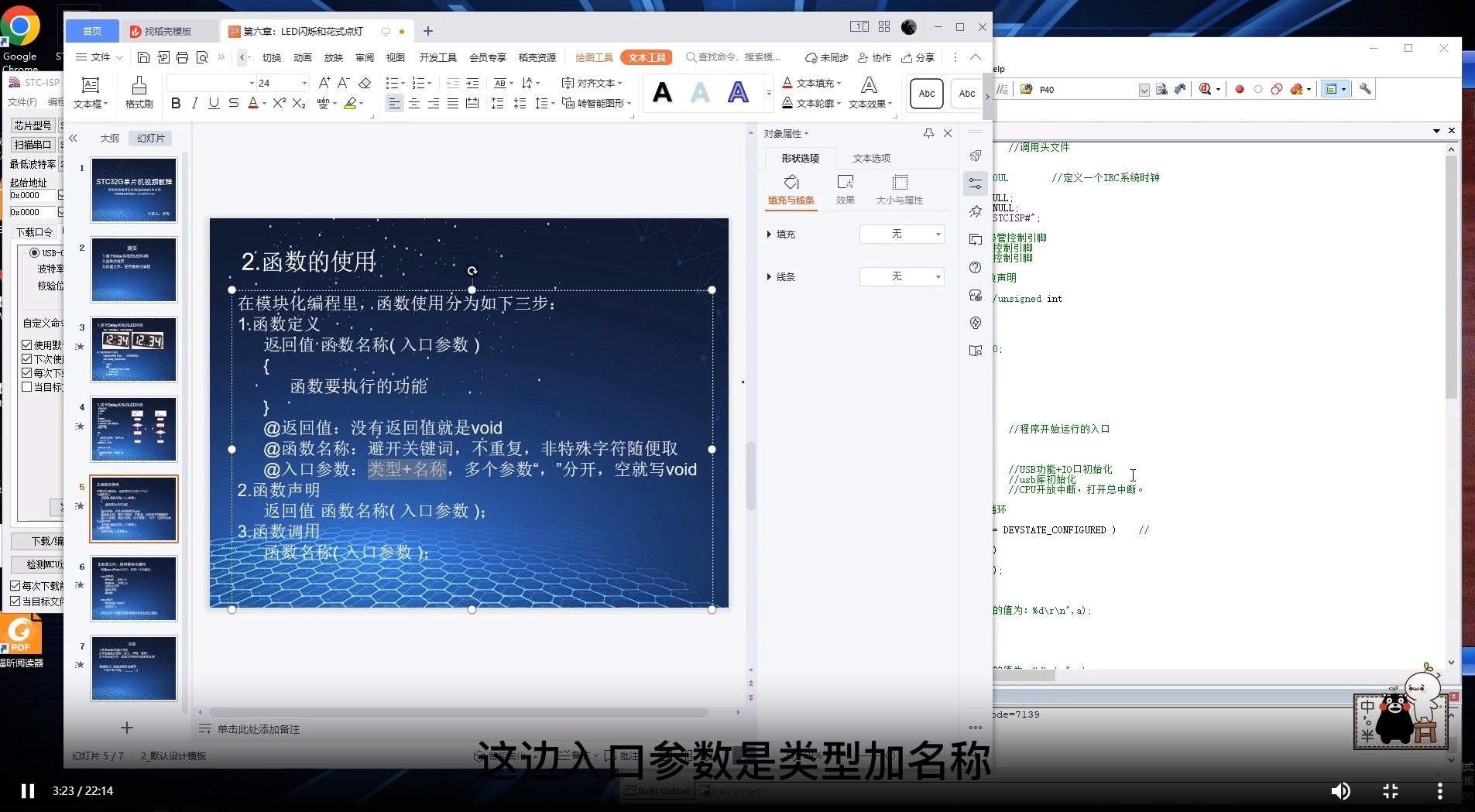Select the light blue A text style preset
Image resolution: width=1475 pixels, height=812 pixels.
pos(701,93)
